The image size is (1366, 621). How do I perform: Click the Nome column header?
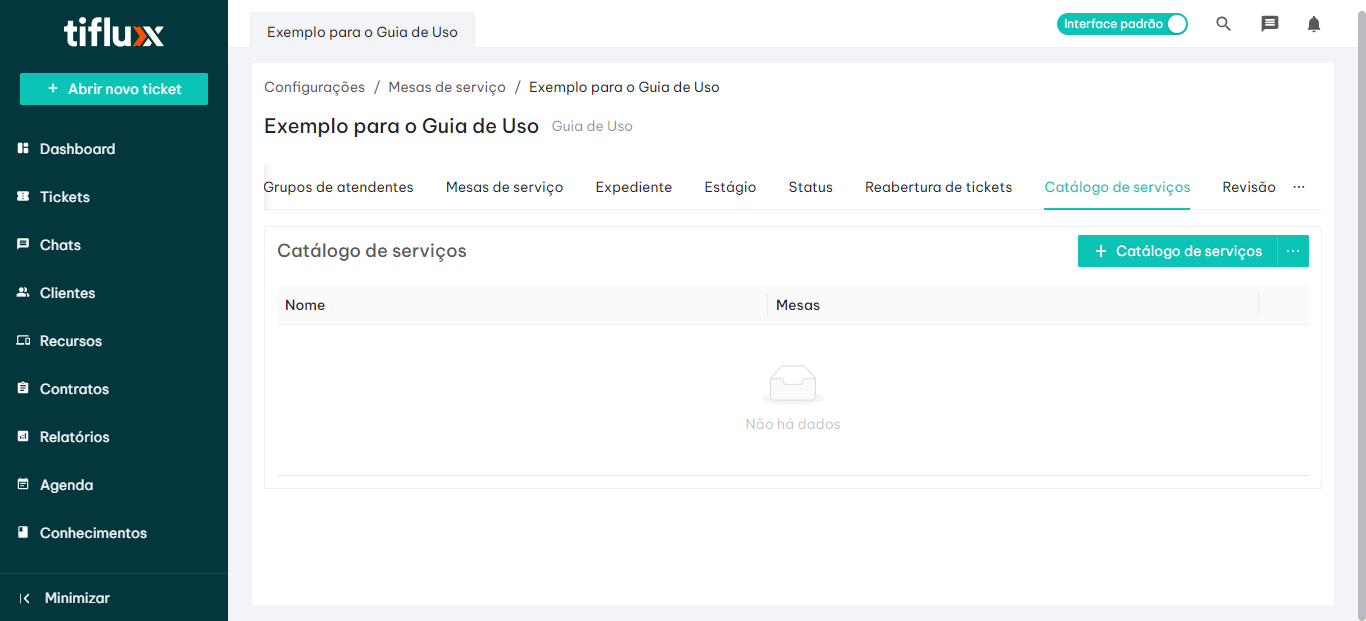pos(305,305)
